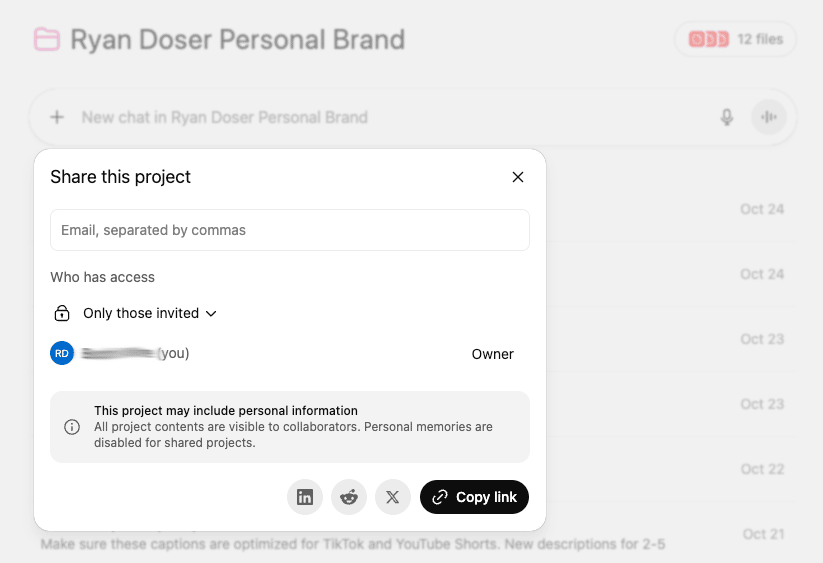Click the RD owner avatar
Viewport: 823px width, 563px height.
click(62, 353)
